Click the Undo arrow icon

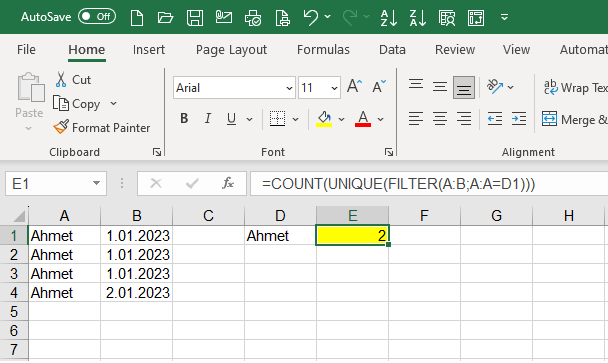point(311,17)
